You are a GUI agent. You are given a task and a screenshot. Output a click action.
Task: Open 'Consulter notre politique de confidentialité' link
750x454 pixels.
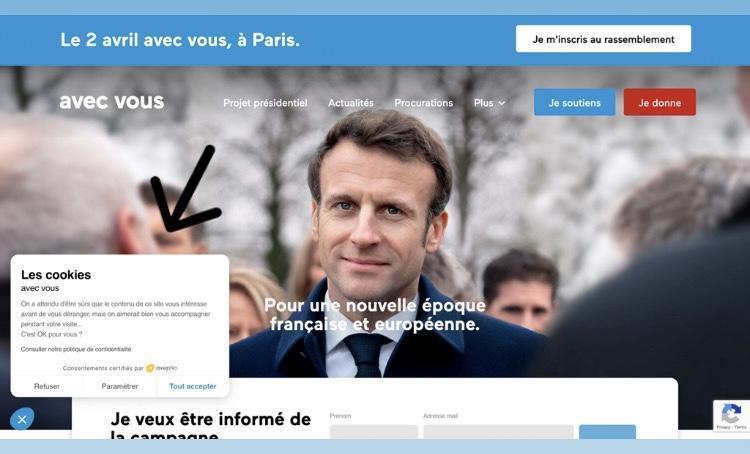(76, 349)
